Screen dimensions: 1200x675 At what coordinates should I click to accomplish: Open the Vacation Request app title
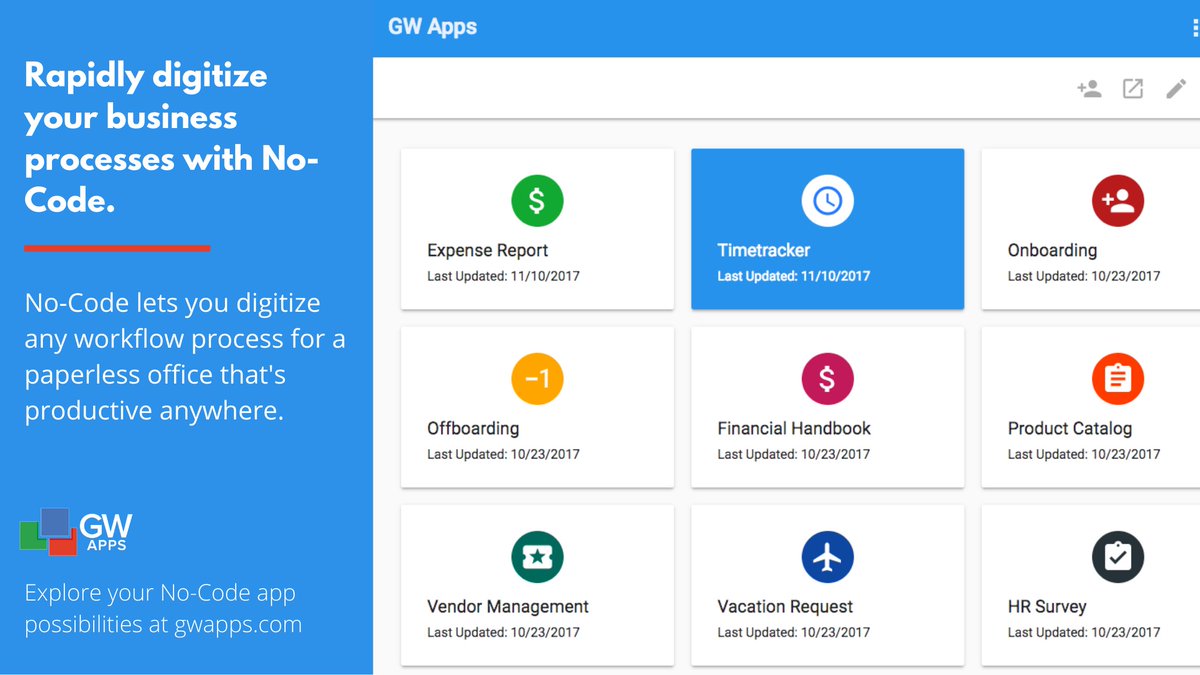point(785,606)
